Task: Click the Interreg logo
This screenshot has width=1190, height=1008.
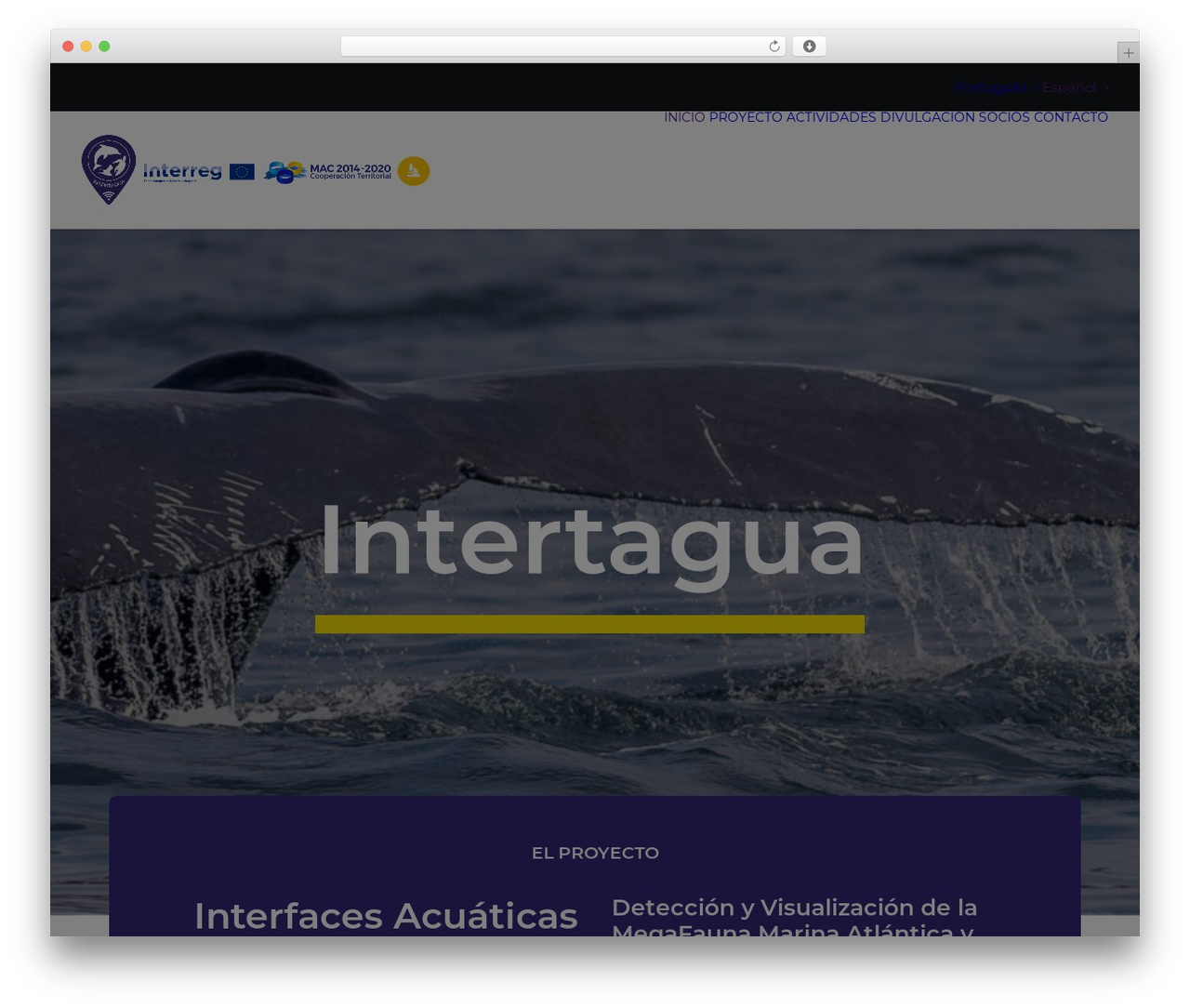Action: click(x=182, y=172)
